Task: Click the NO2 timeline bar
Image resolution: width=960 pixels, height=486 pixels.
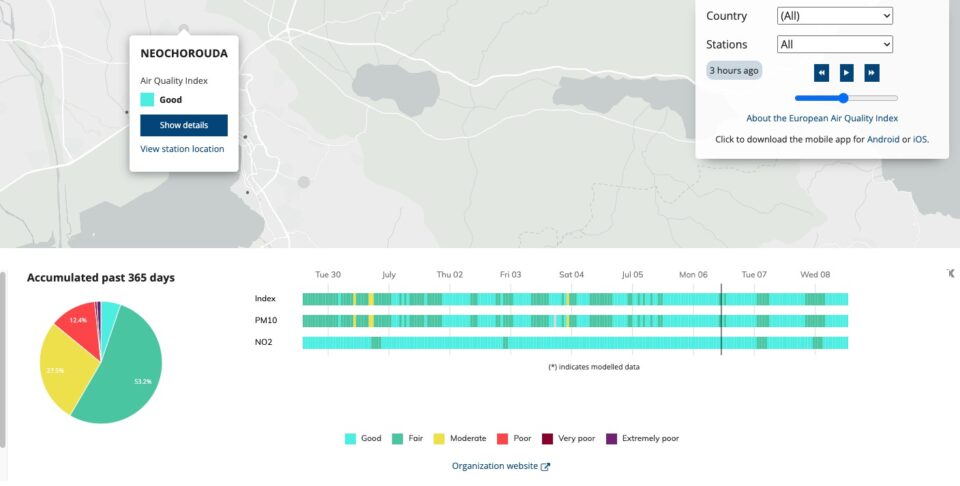Action: 575,343
